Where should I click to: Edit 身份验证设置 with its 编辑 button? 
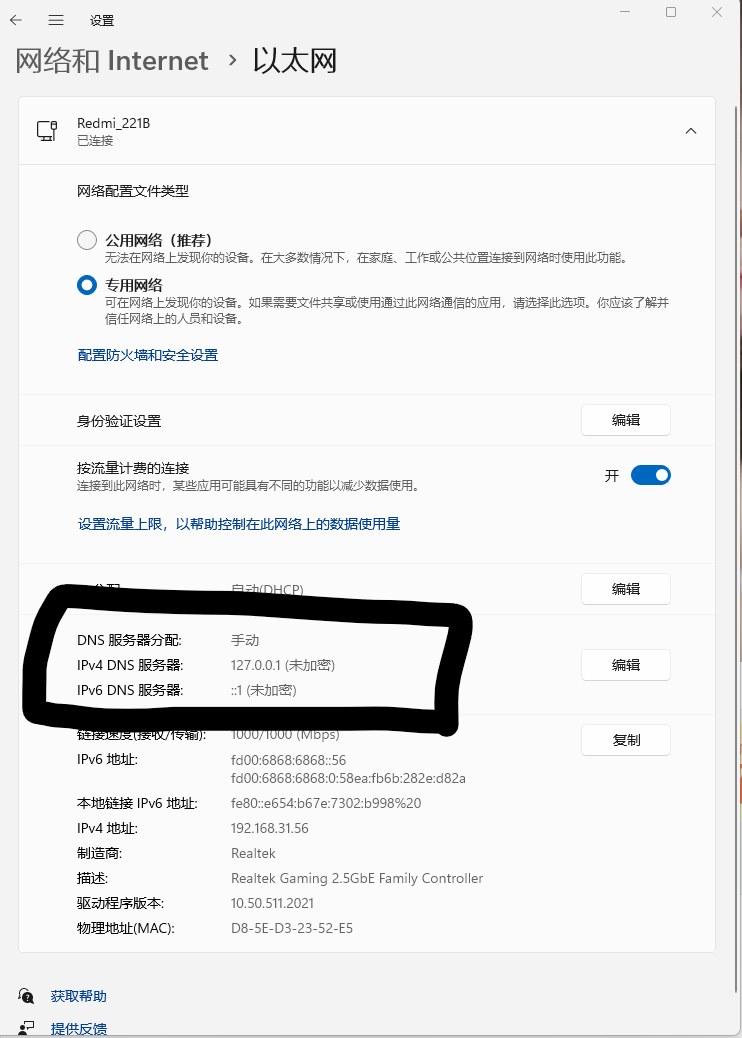coord(626,420)
